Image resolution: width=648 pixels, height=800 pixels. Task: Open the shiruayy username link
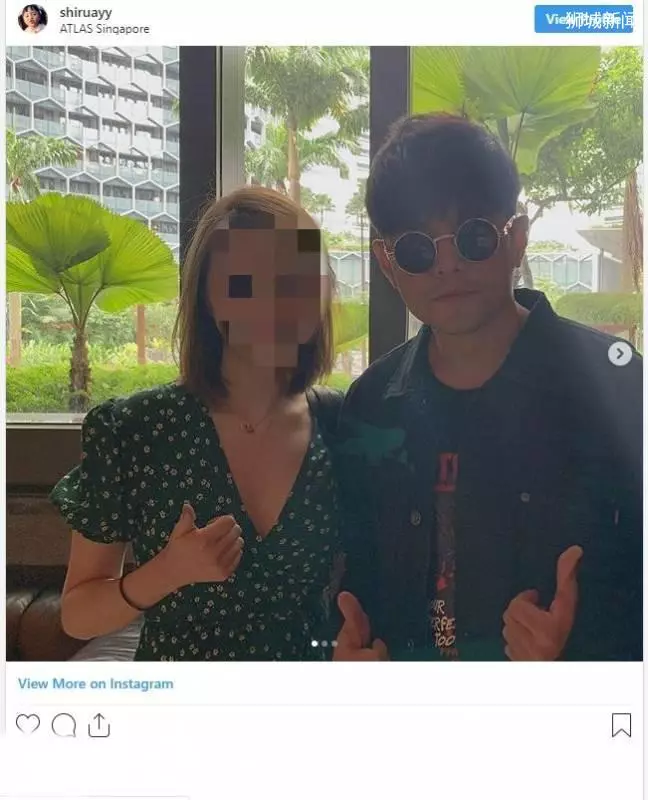86,12
